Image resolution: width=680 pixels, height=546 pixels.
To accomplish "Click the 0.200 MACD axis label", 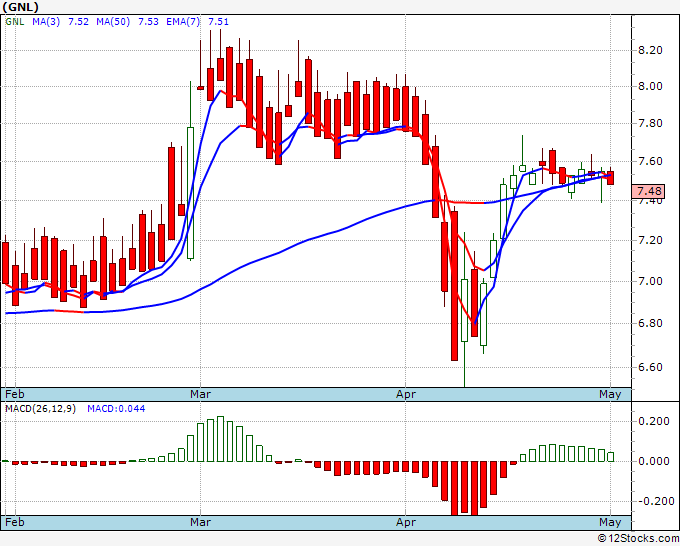I will [654, 421].
